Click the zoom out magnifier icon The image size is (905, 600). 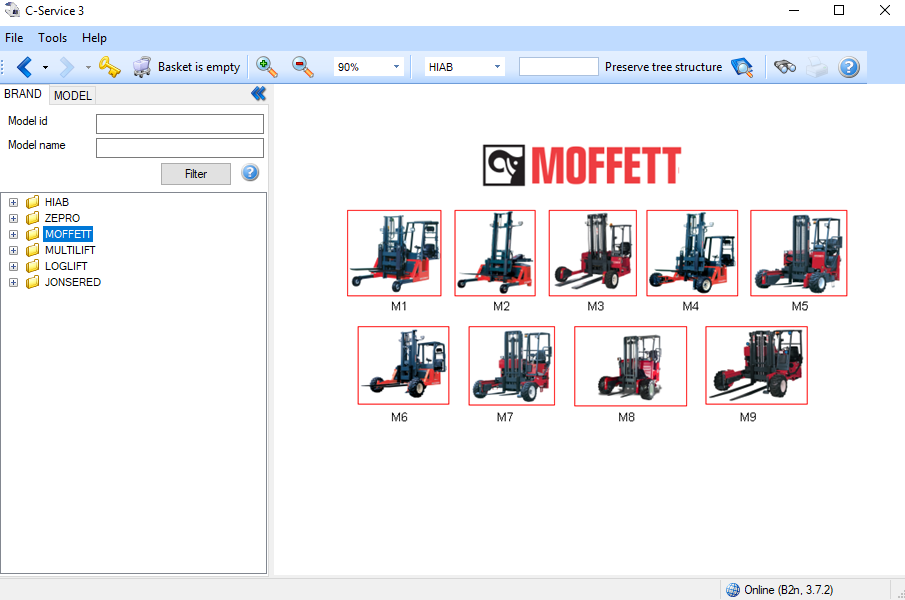pyautogui.click(x=303, y=67)
